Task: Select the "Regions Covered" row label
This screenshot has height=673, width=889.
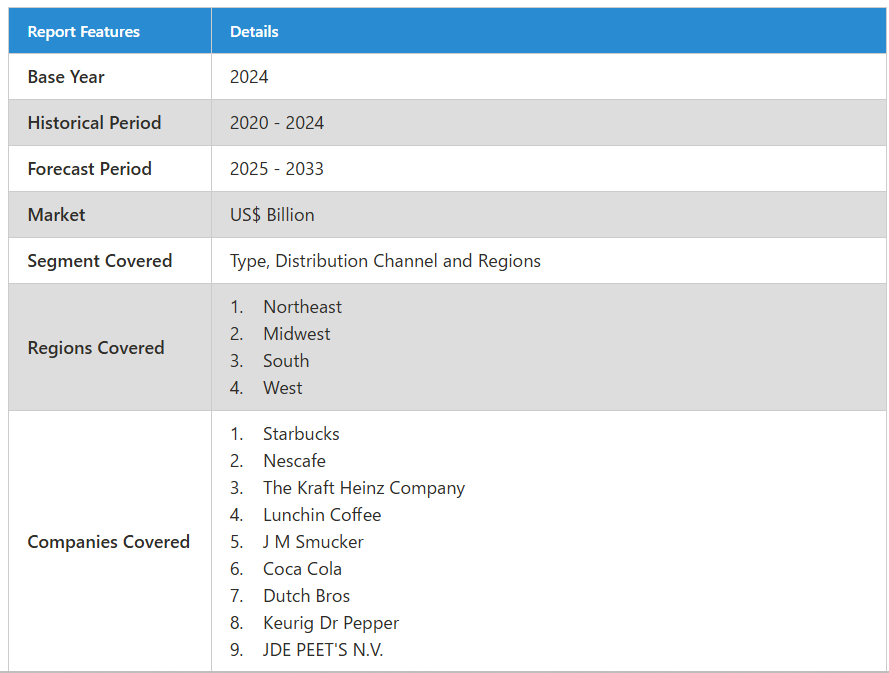Action: (96, 348)
